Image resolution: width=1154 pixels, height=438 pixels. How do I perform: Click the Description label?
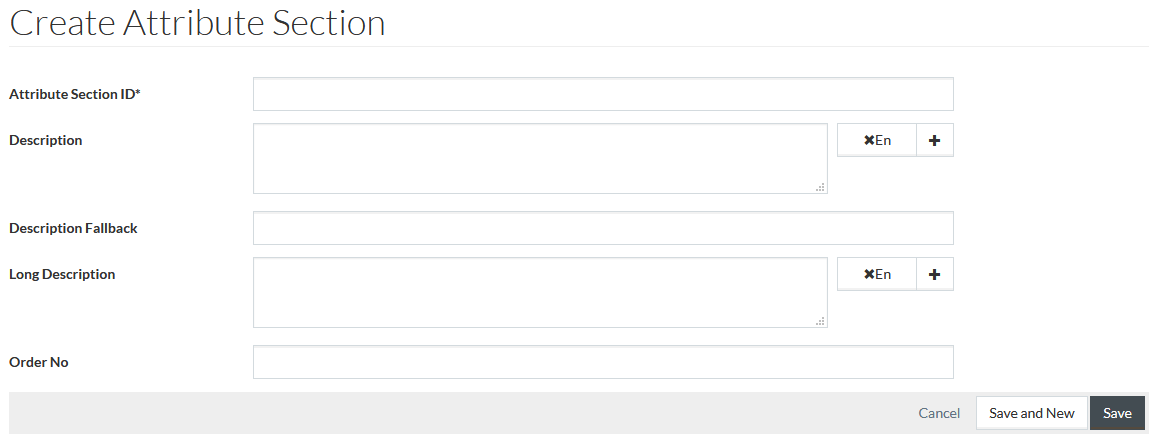46,140
